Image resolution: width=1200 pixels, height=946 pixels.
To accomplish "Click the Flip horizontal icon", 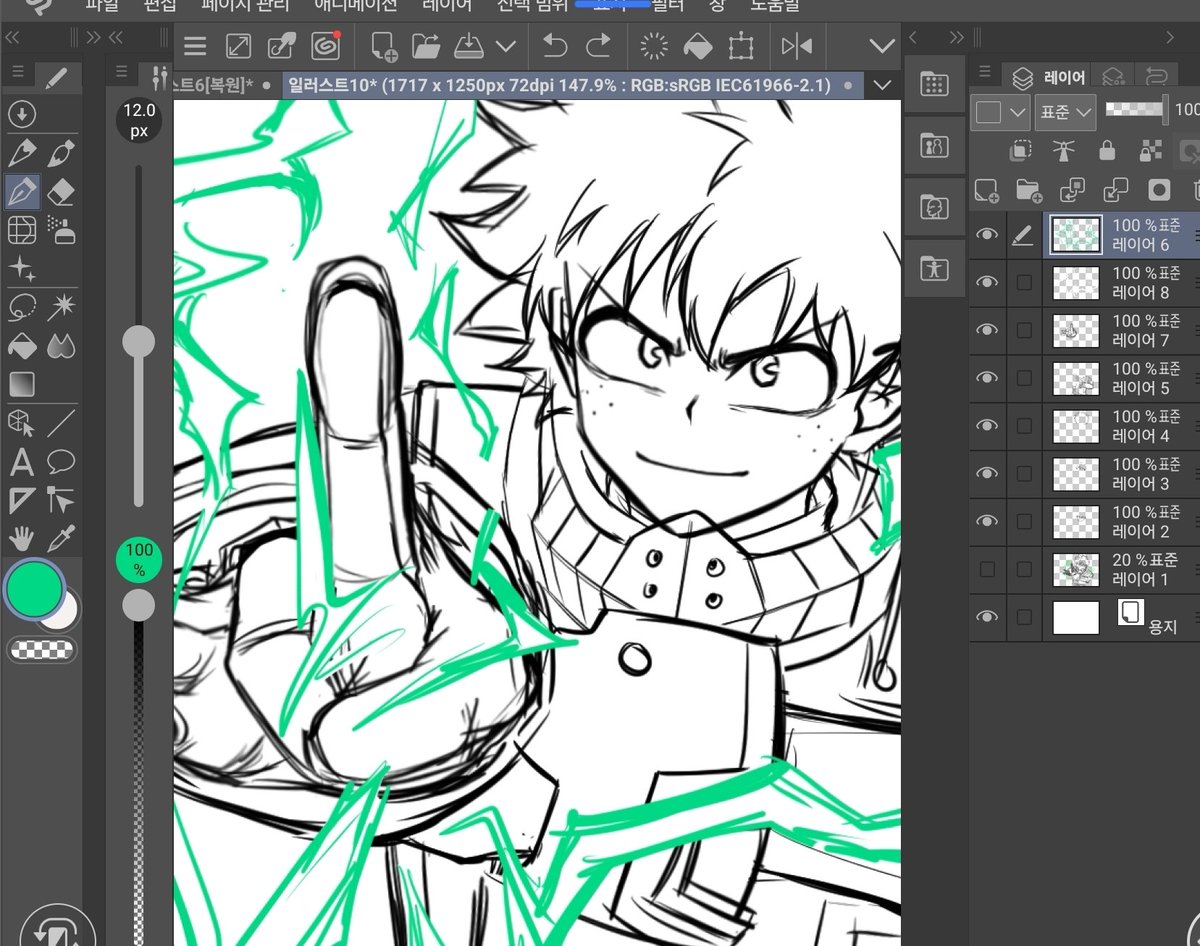I will click(797, 46).
